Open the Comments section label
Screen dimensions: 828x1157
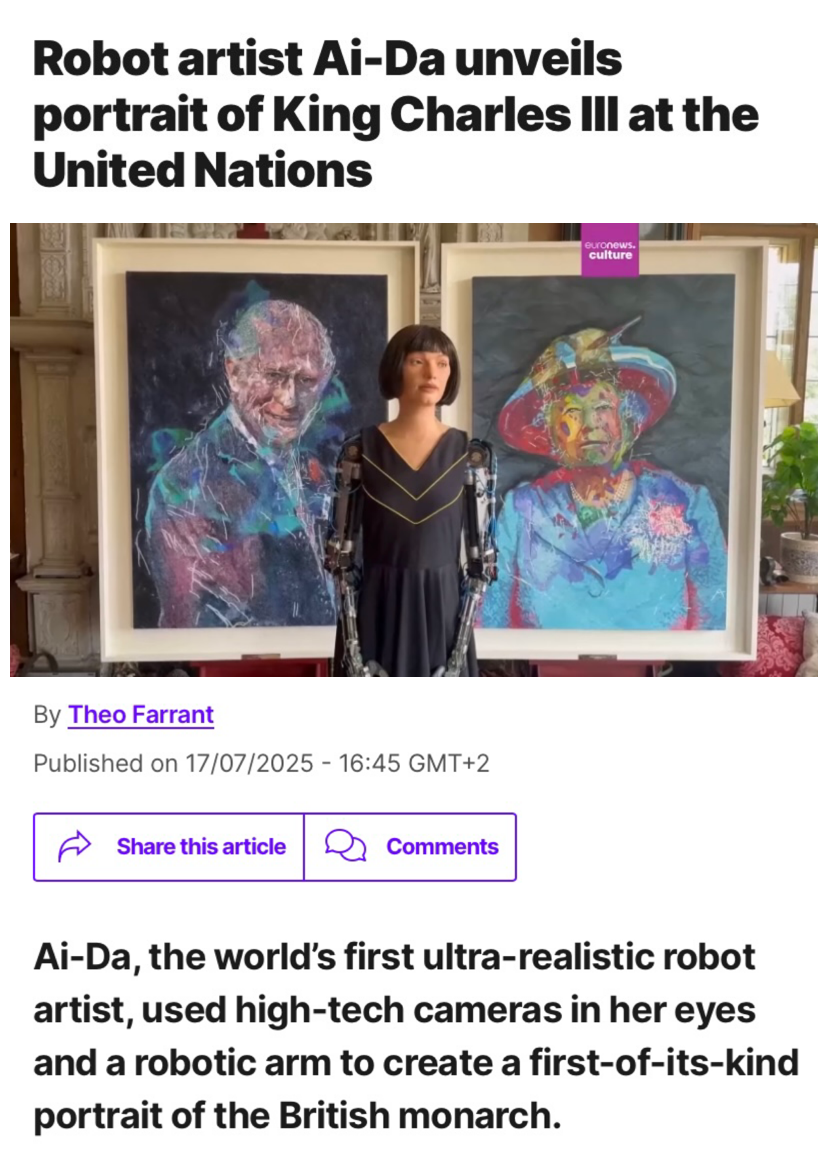tap(442, 846)
